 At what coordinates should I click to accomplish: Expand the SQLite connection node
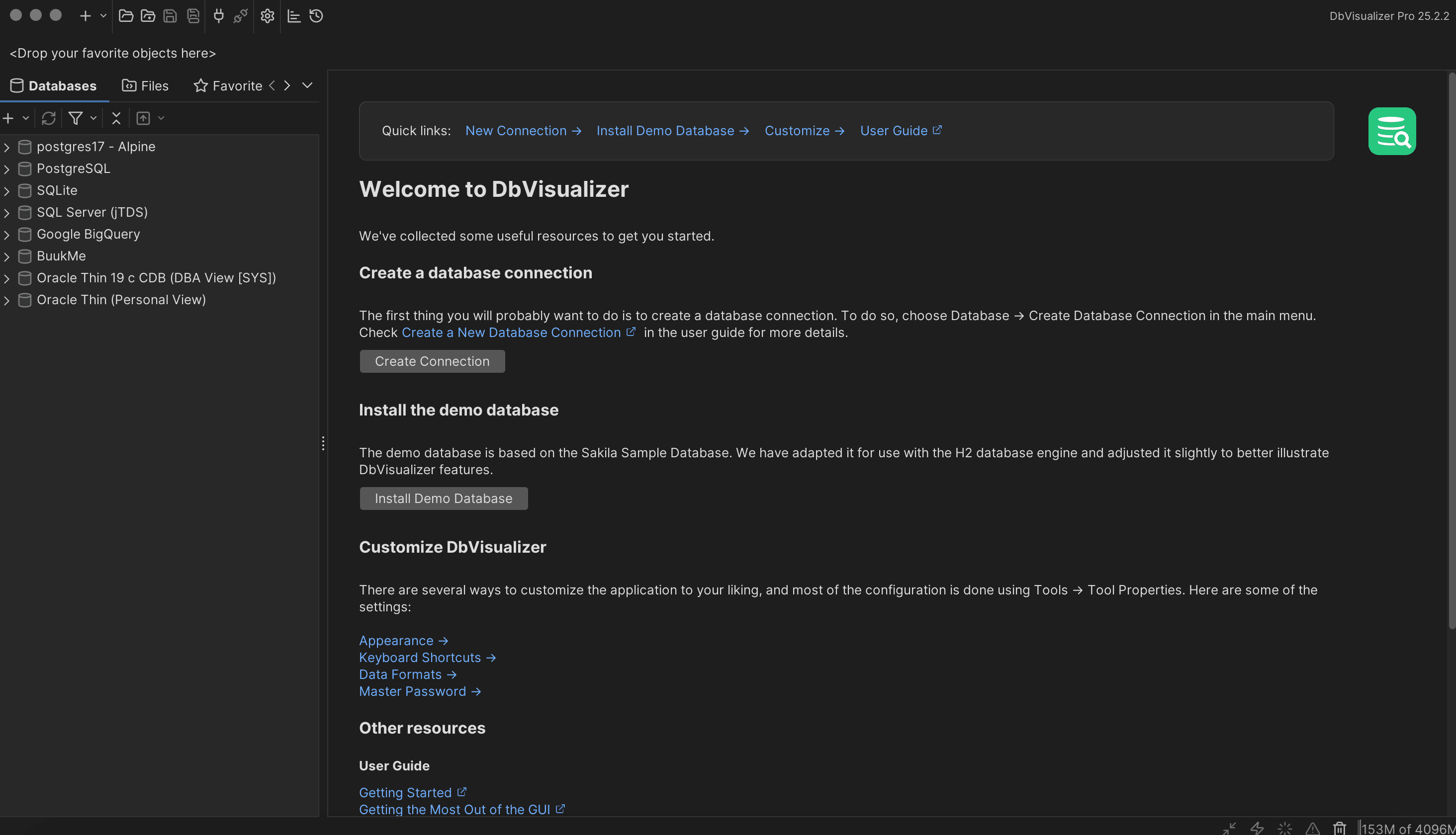pos(7,191)
